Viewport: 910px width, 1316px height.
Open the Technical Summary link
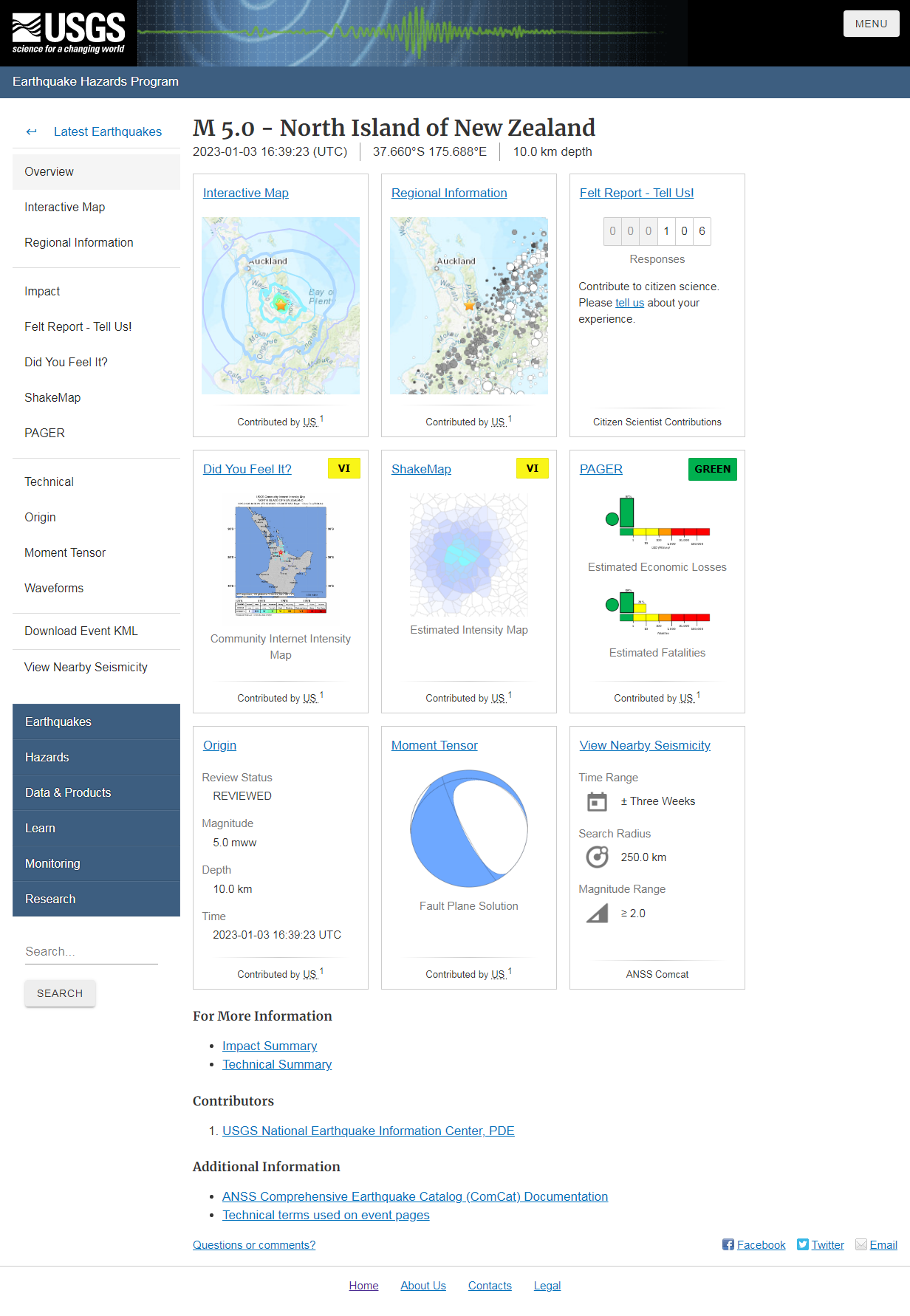[277, 1064]
